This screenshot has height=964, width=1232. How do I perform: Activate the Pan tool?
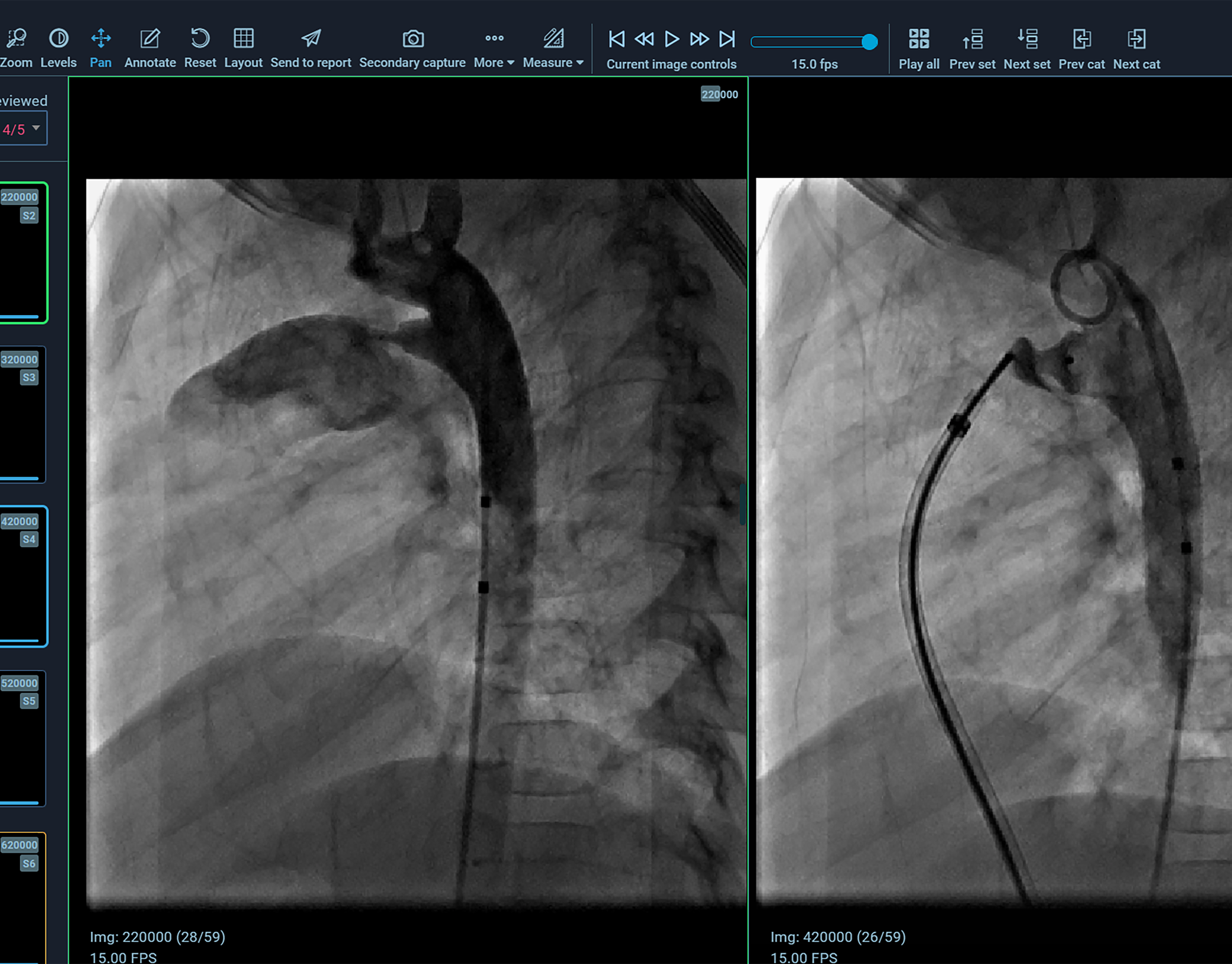[x=101, y=48]
